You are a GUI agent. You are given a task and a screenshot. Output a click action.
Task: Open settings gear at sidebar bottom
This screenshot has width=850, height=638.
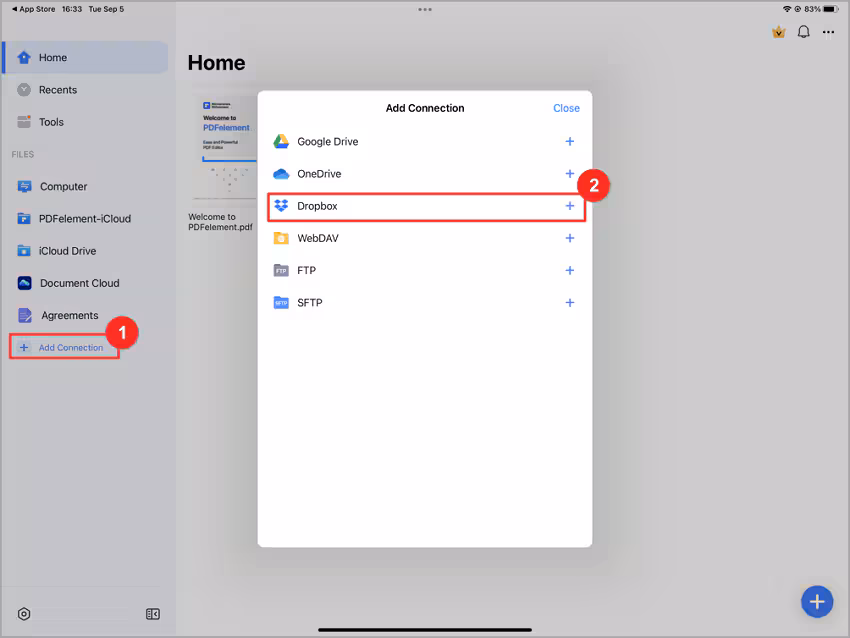click(24, 614)
